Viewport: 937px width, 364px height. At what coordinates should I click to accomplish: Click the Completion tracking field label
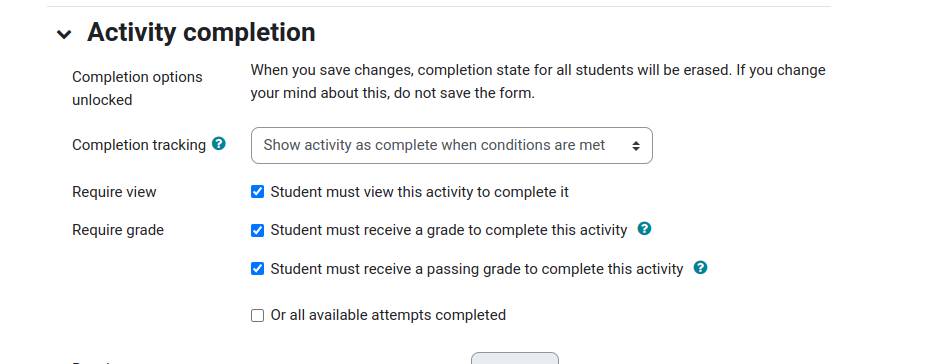(x=139, y=145)
